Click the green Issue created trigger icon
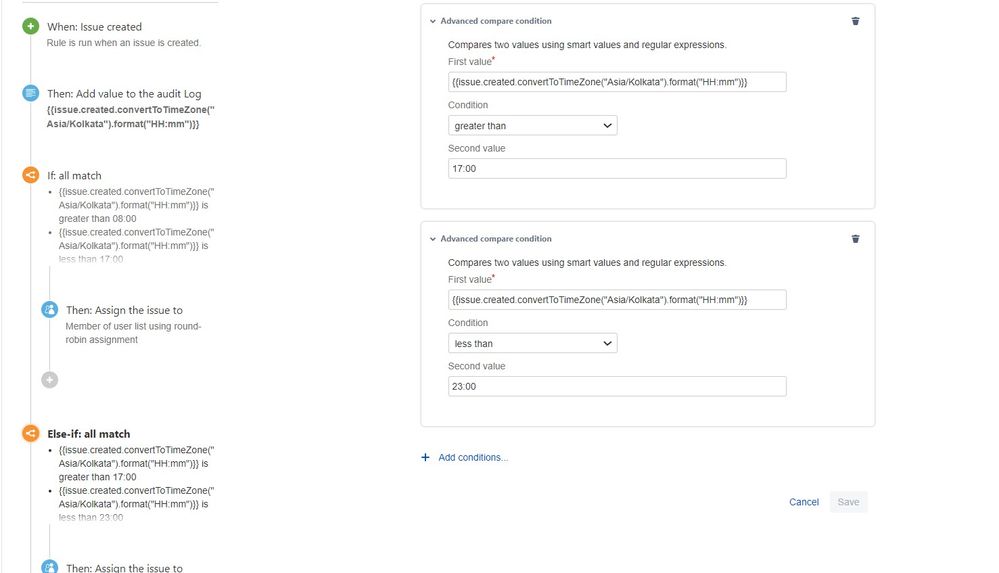Image resolution: width=999 pixels, height=573 pixels. (x=31, y=27)
